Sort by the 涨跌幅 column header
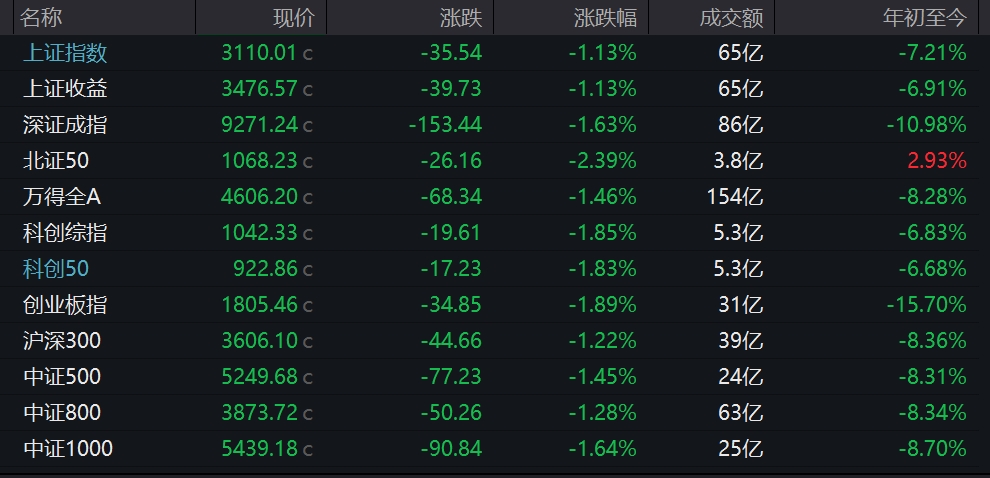Viewport: 990px width, 478px height. pyautogui.click(x=605, y=18)
